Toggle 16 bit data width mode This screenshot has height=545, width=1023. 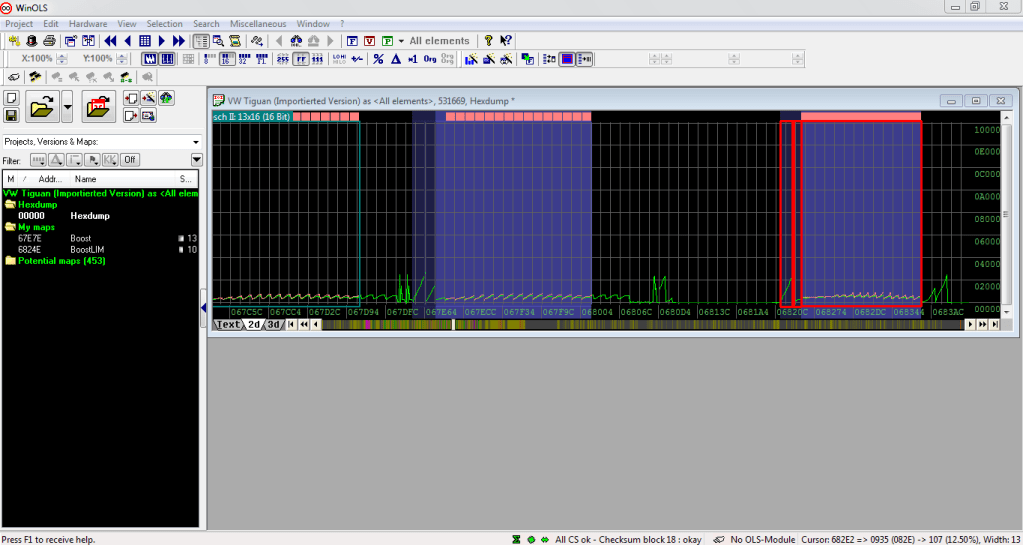point(226,59)
